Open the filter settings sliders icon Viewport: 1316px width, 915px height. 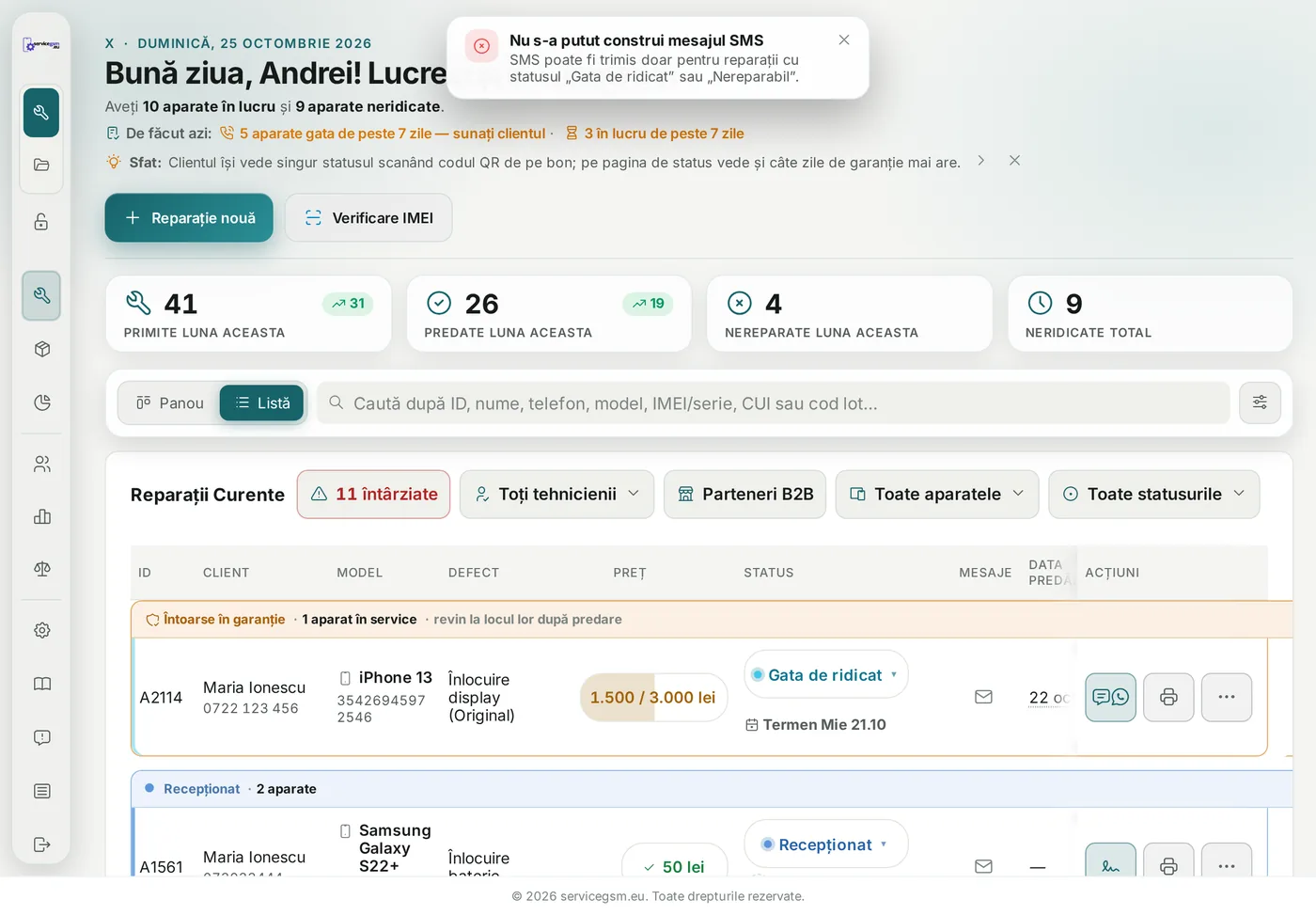[1260, 402]
